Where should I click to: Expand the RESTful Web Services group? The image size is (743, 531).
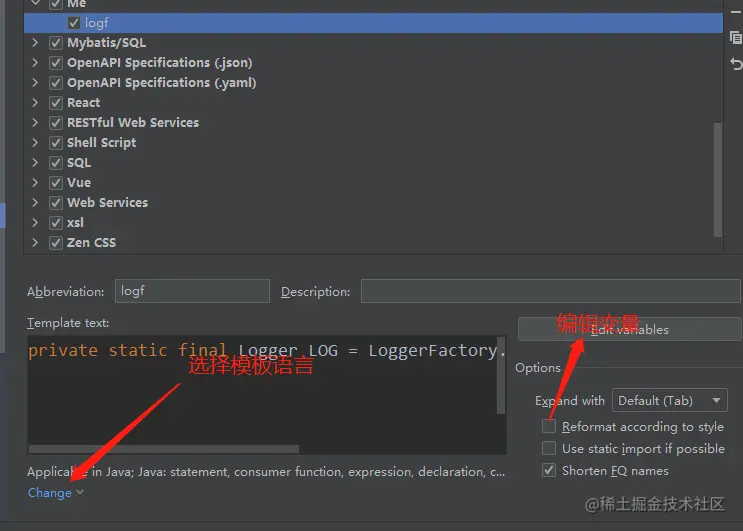click(x=35, y=123)
